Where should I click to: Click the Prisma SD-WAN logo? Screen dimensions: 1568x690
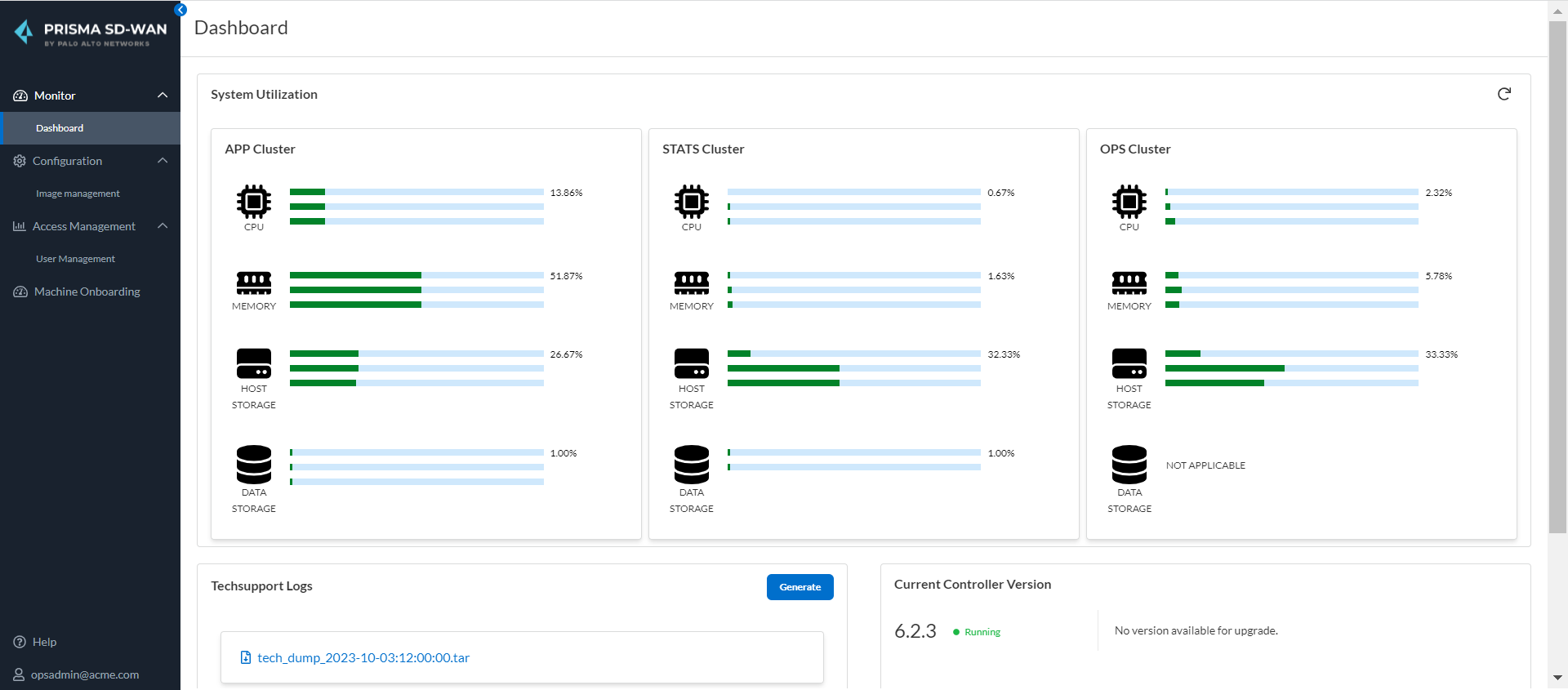tap(91, 33)
